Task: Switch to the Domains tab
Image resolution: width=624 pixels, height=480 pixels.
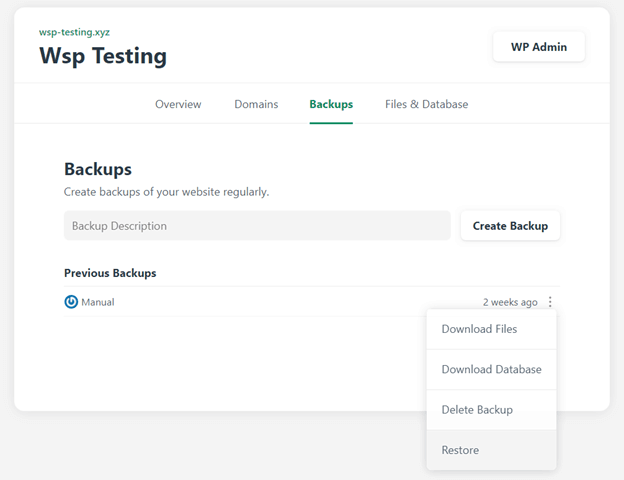Action: [256, 104]
